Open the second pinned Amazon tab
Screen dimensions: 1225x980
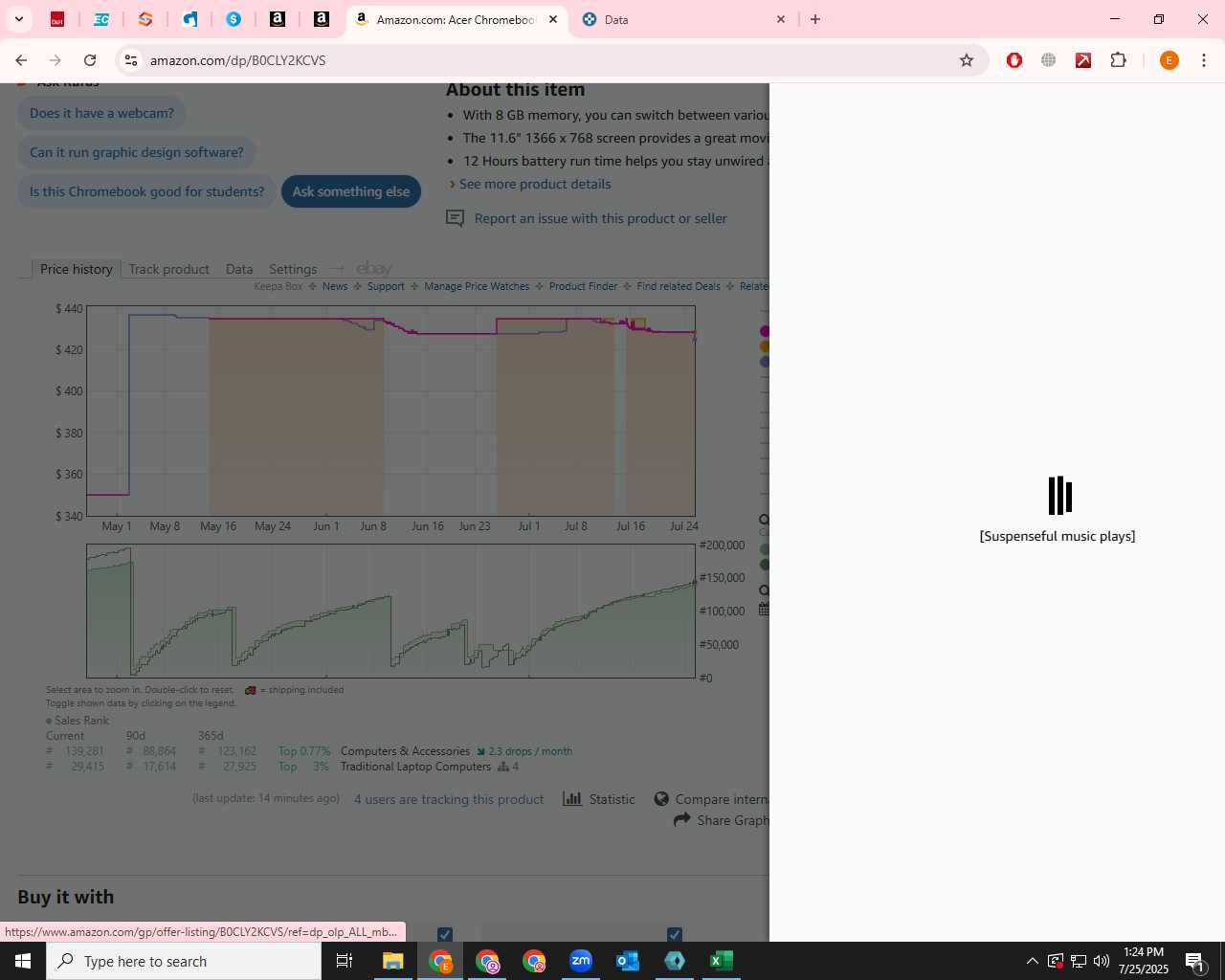pyautogui.click(x=322, y=19)
